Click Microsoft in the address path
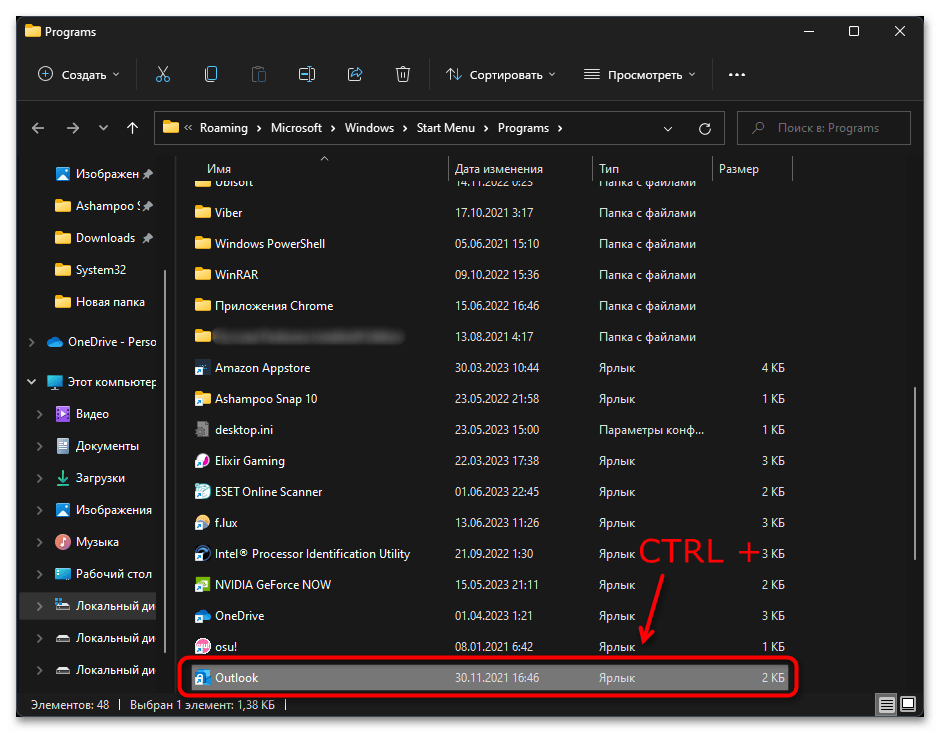Viewport: 940px width, 733px height. [x=296, y=128]
